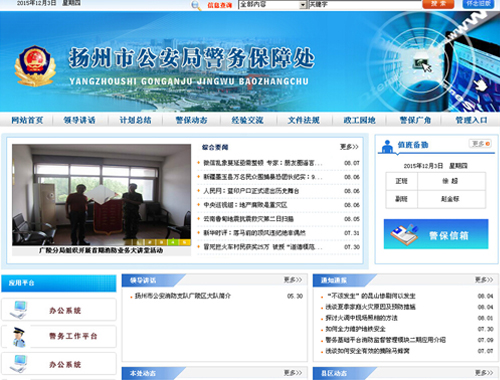The image size is (500, 380).
Task: Click the person icon beside 值班备勤
Action: (x=387, y=146)
